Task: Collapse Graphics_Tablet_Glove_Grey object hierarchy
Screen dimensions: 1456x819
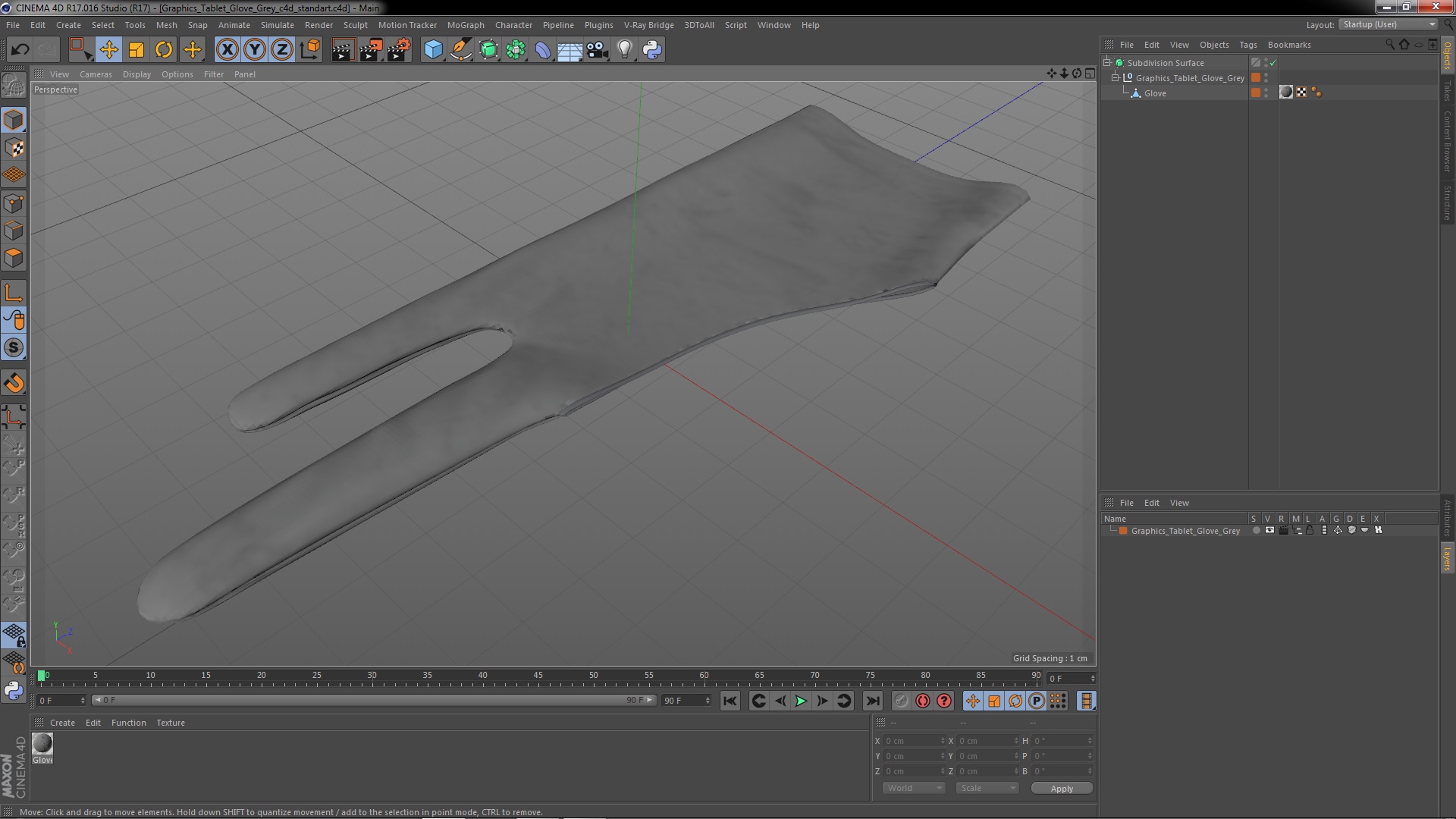Action: pyautogui.click(x=1116, y=78)
